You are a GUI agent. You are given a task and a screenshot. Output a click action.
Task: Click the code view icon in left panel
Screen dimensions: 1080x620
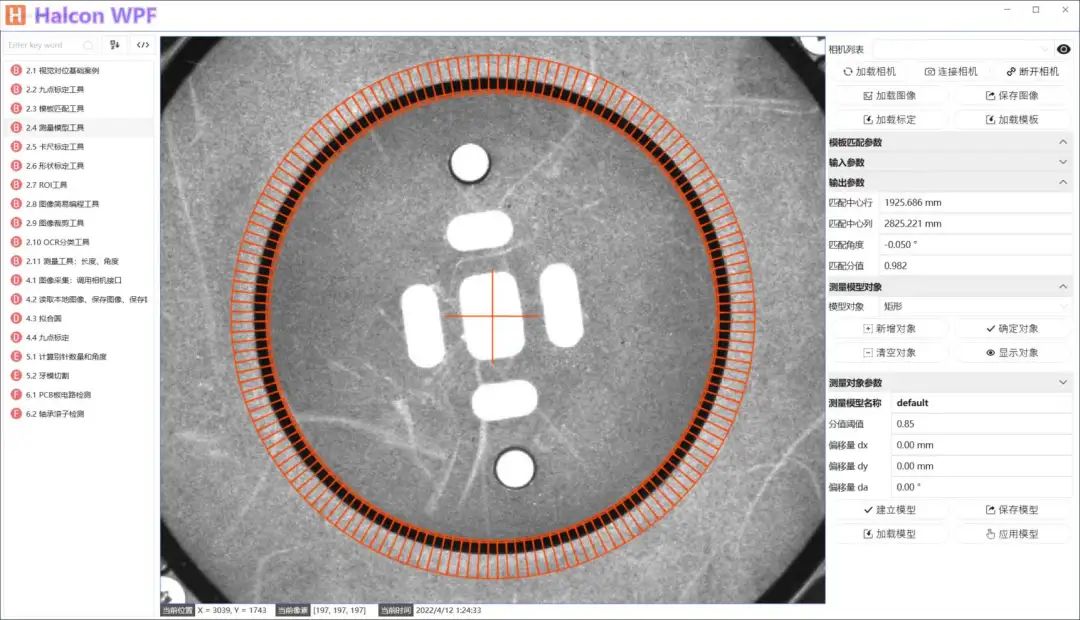[143, 45]
